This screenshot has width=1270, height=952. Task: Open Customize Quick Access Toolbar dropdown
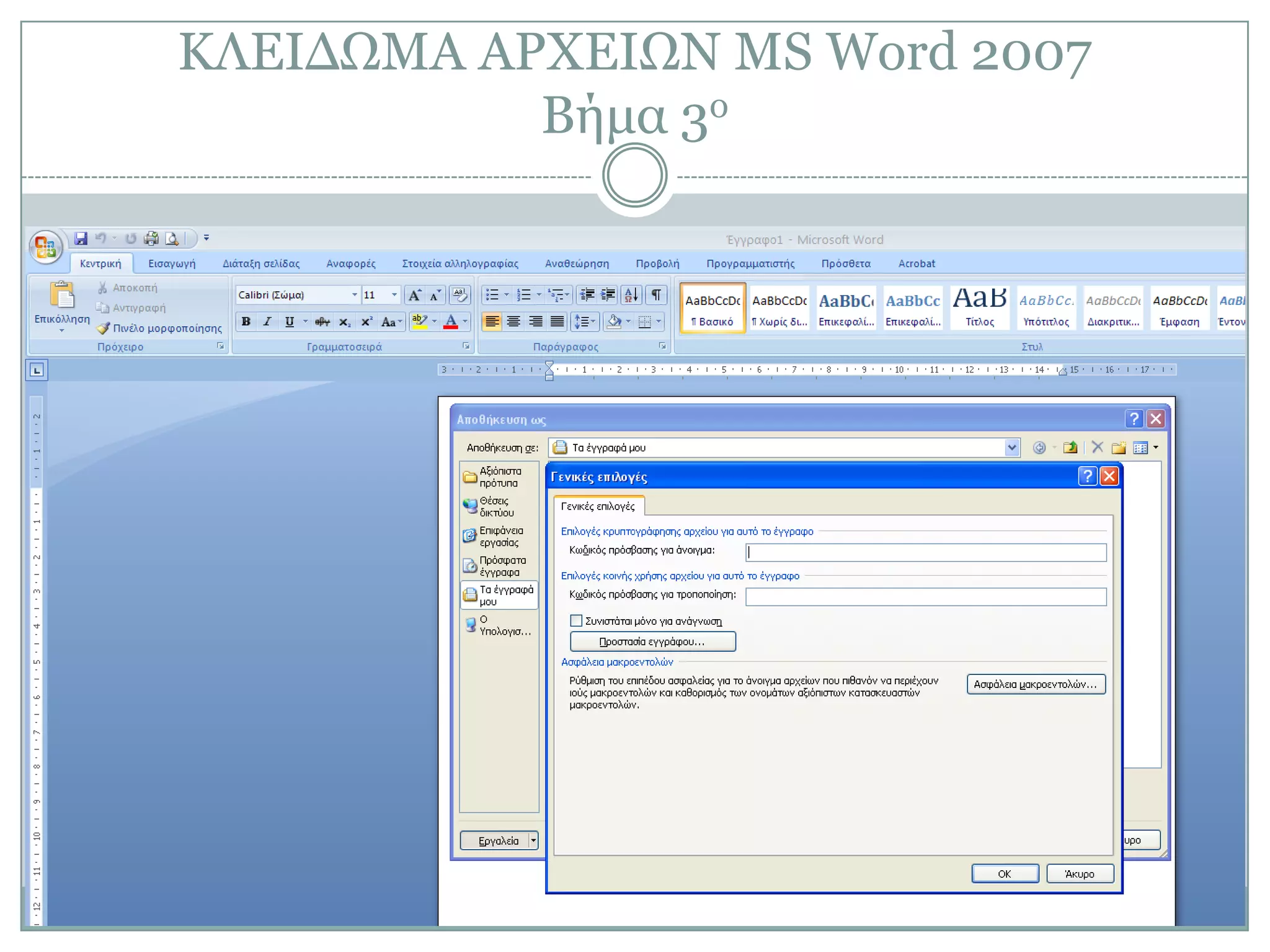tap(206, 238)
